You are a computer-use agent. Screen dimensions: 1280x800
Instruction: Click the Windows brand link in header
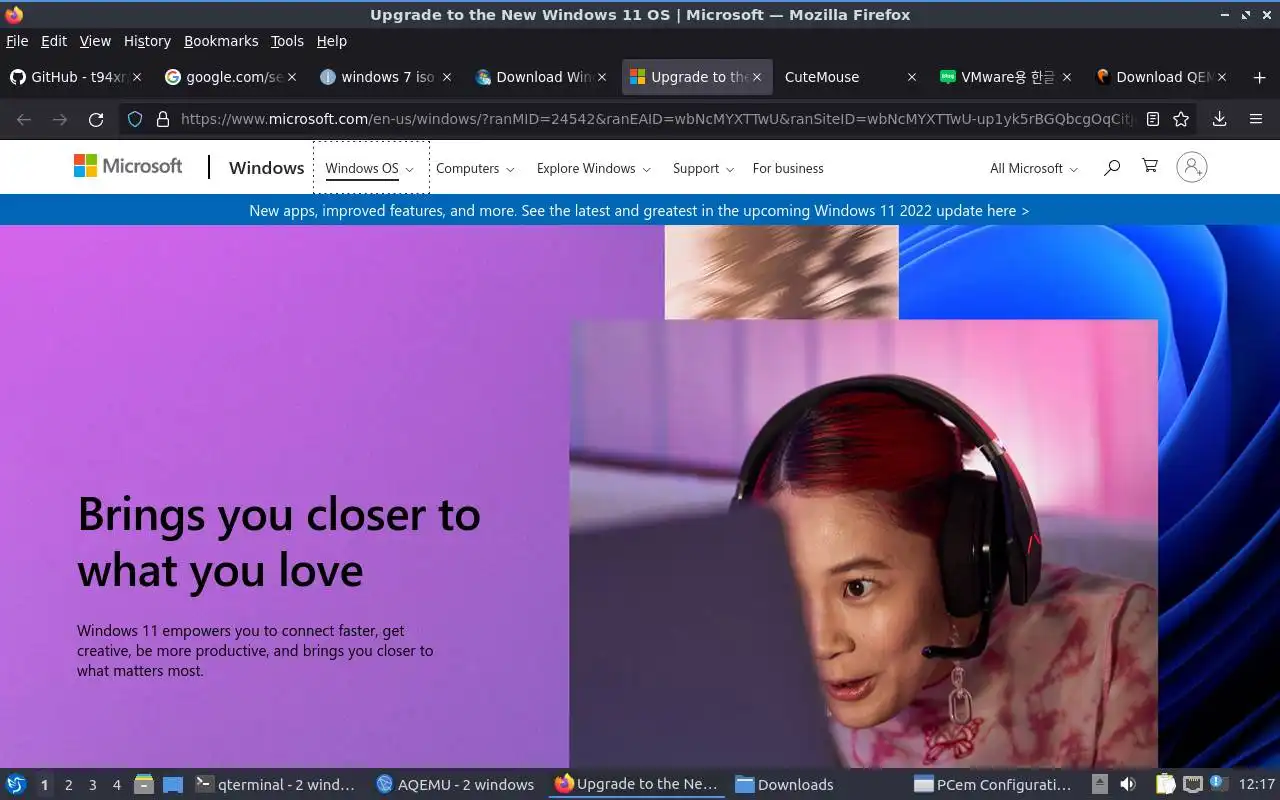(x=266, y=167)
